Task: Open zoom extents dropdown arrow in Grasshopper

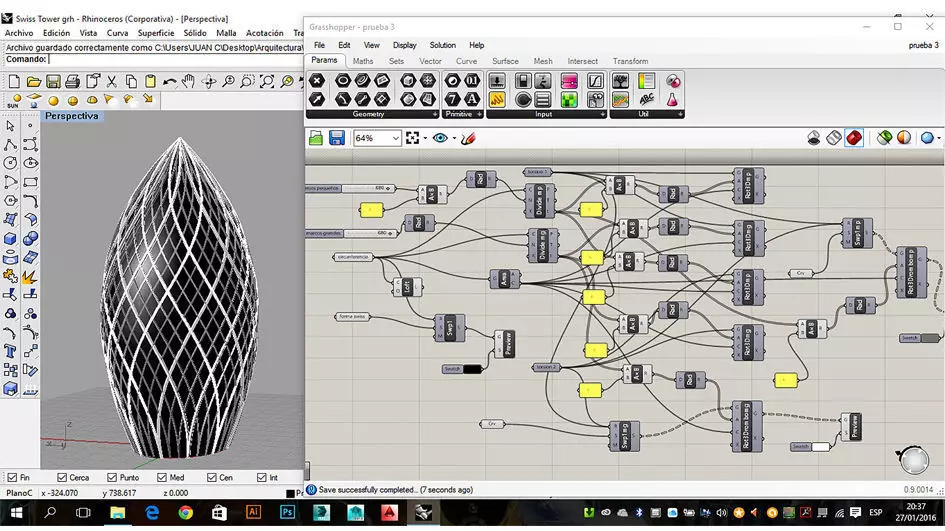Action: pyautogui.click(x=425, y=139)
